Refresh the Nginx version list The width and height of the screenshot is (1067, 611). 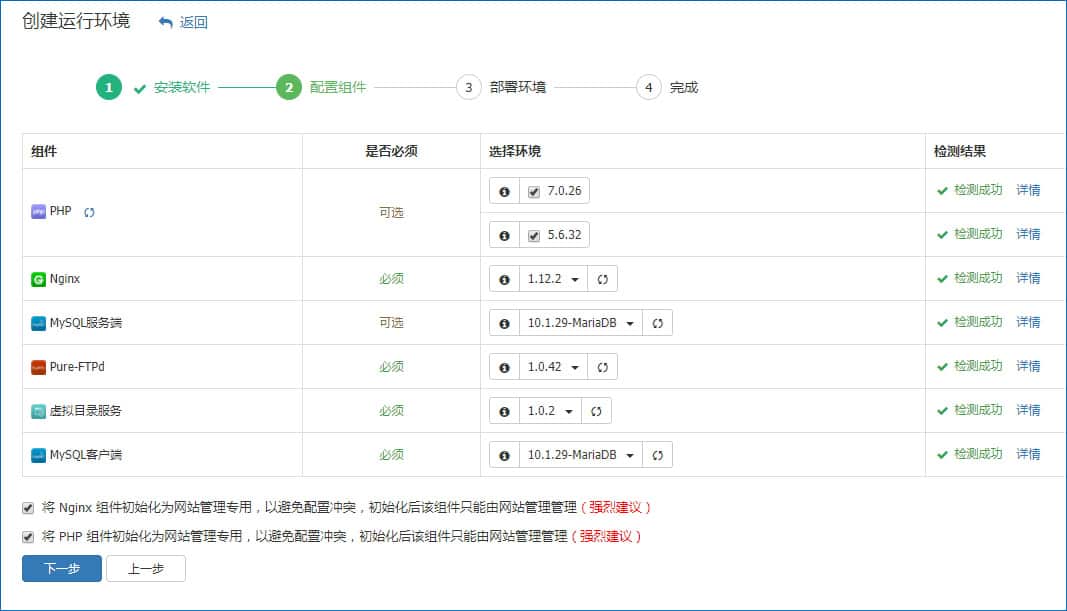pyautogui.click(x=602, y=279)
